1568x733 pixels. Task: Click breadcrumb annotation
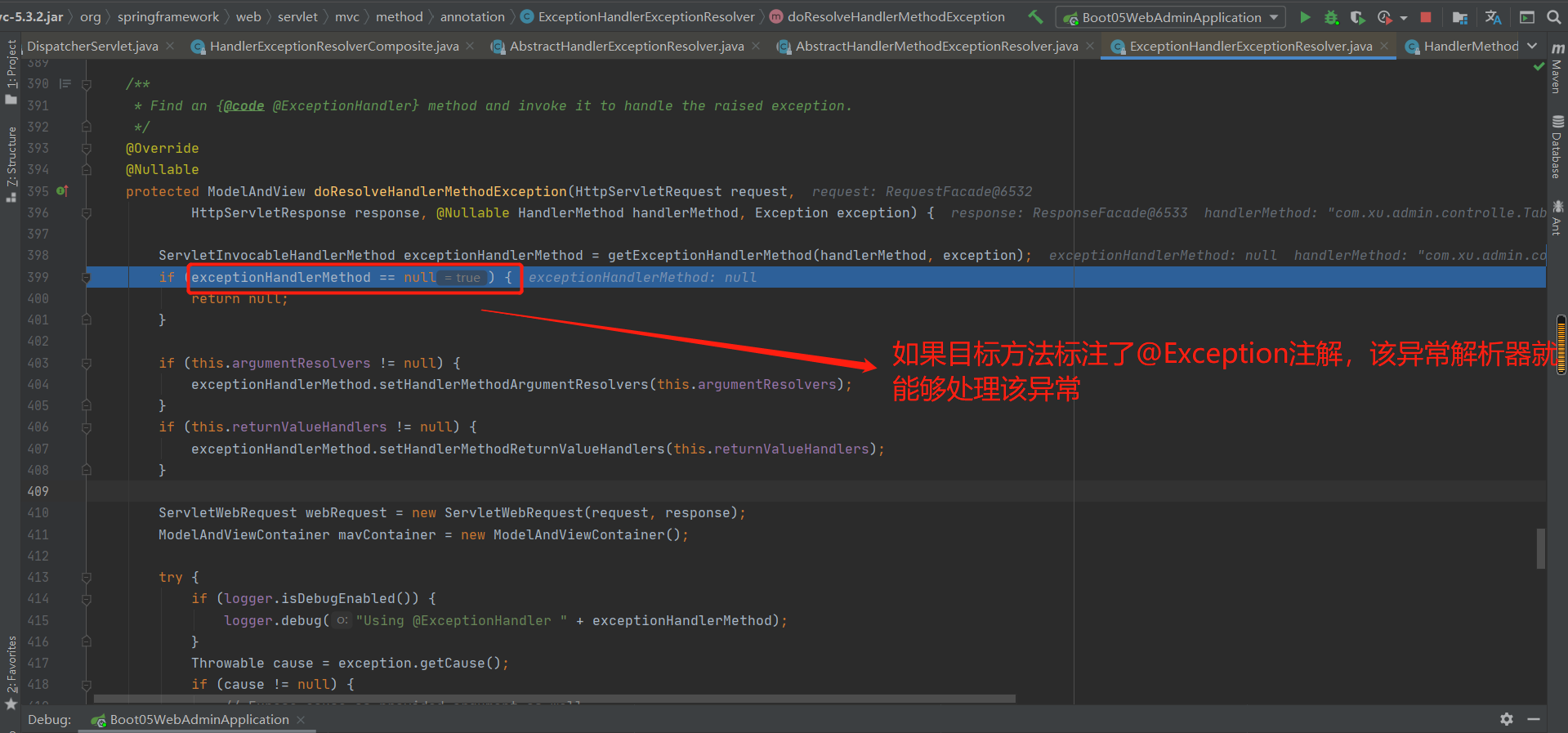click(x=472, y=16)
